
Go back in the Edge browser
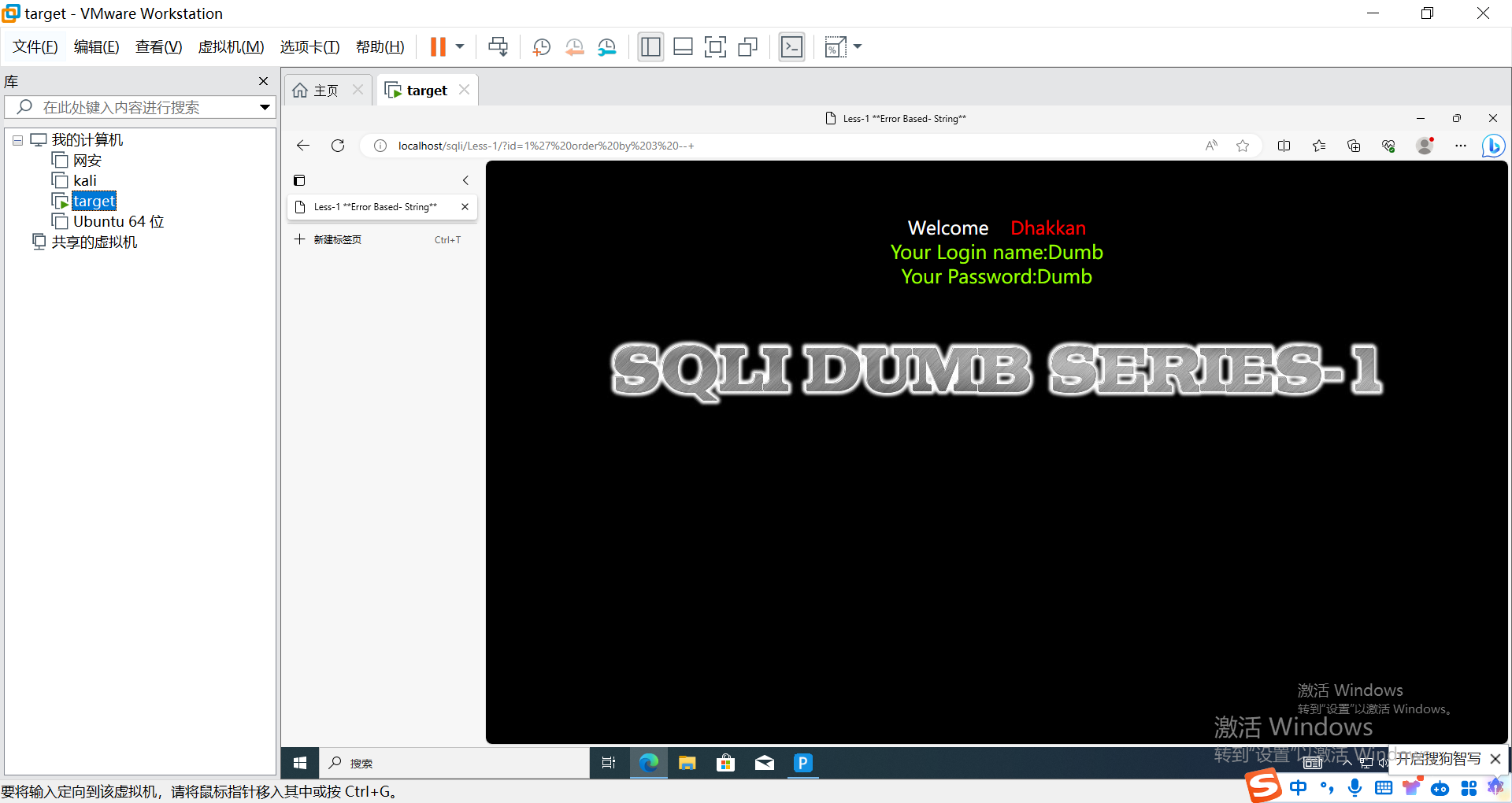303,146
